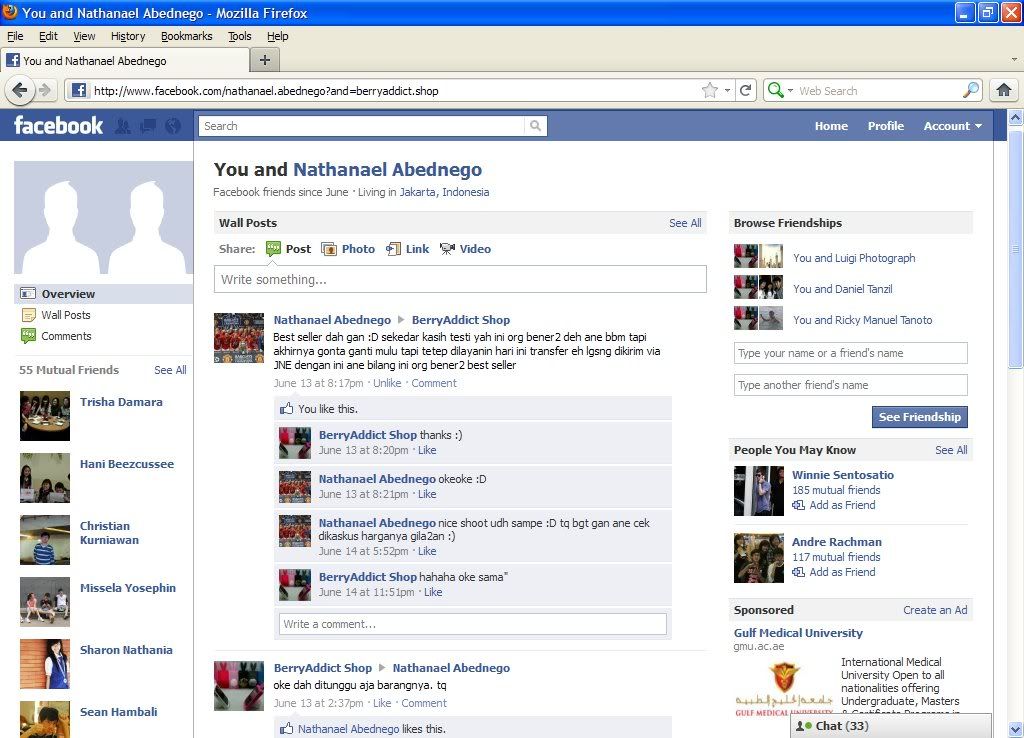Screen dimensions: 1024x738
Task: Click the Wall Posts sidebar icon
Action: click(29, 315)
